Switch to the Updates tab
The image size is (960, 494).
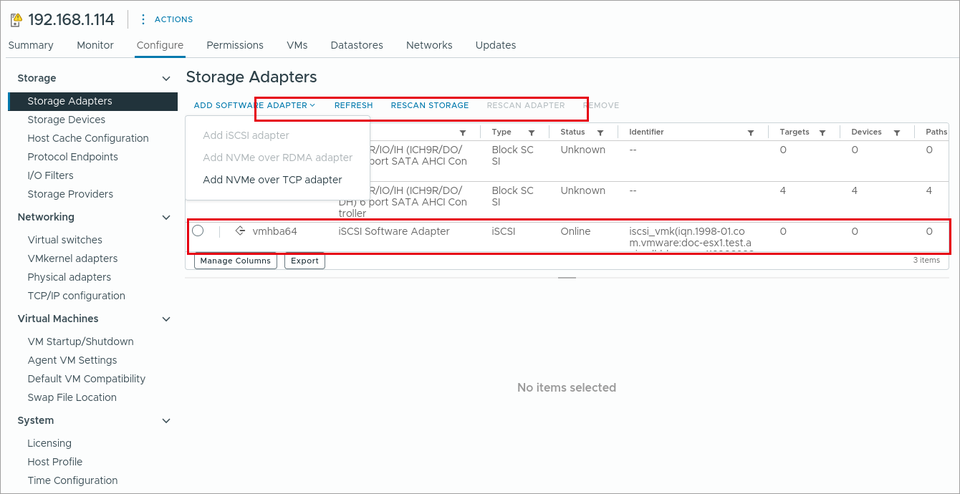tap(495, 45)
